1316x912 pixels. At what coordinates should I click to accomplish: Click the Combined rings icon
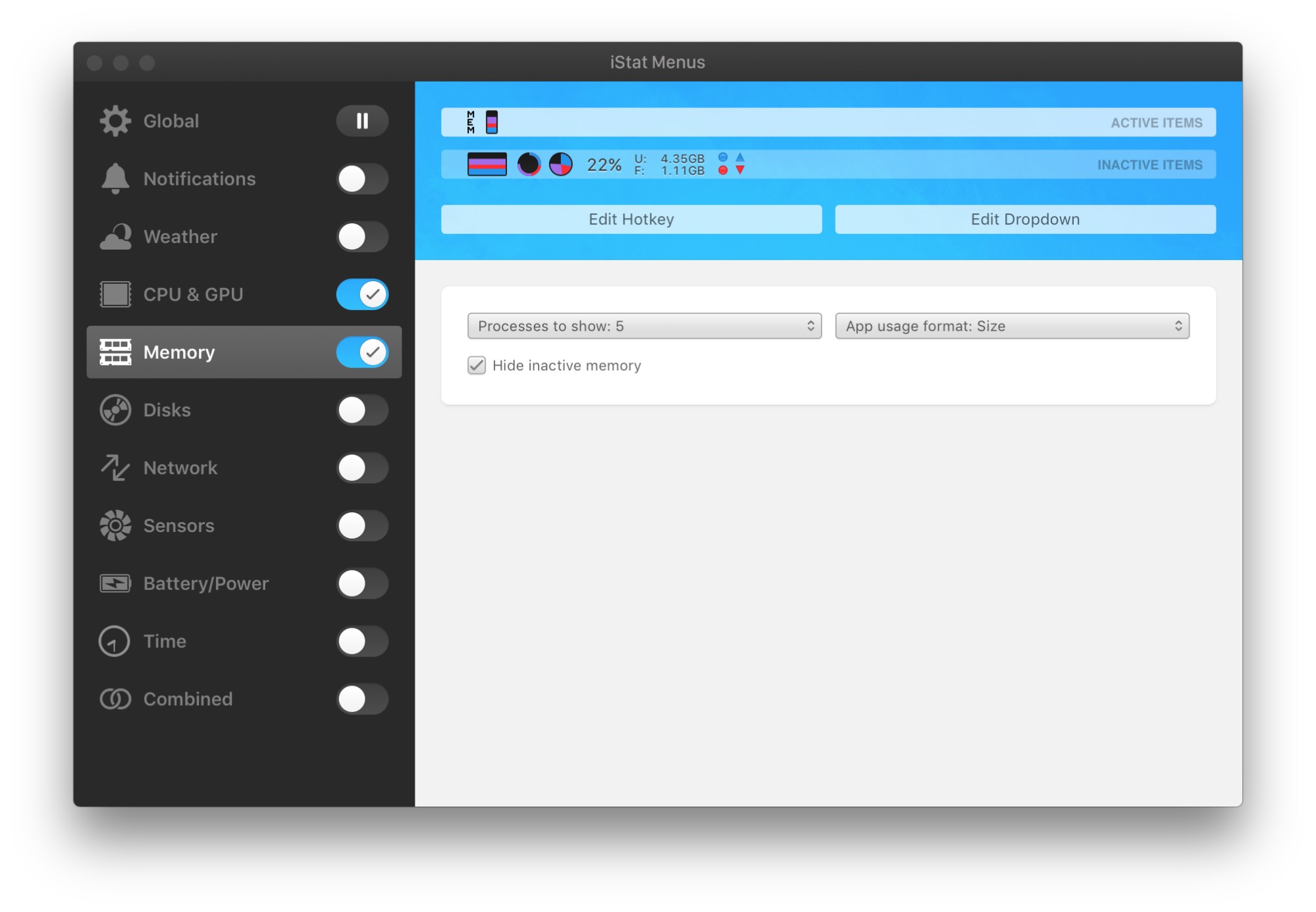[x=115, y=699]
